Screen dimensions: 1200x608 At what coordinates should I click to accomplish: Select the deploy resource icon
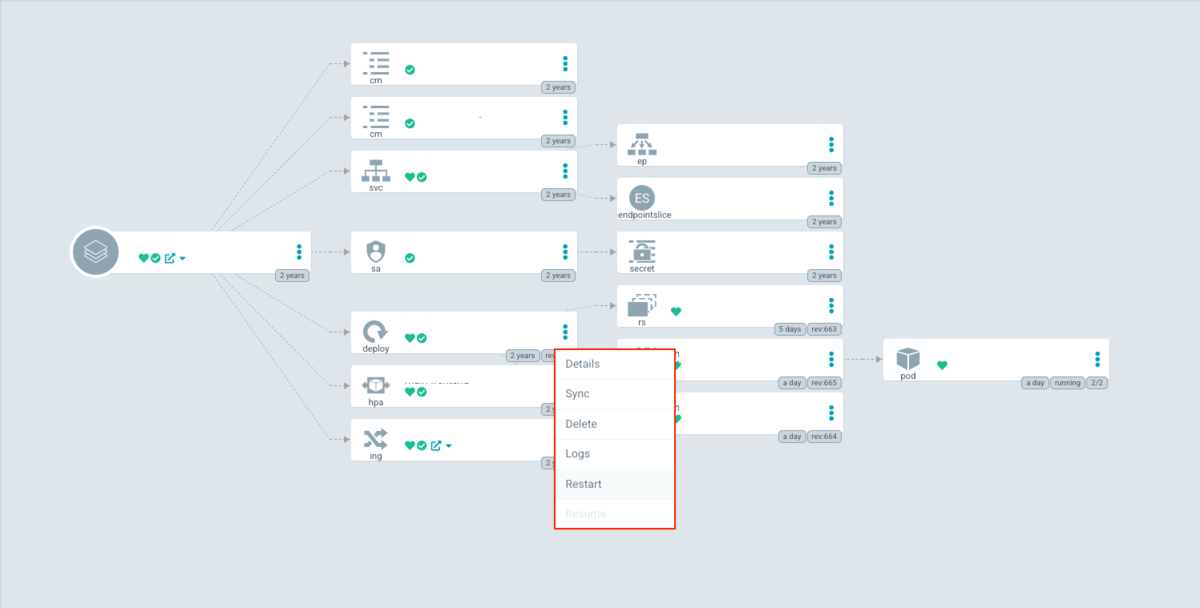tap(376, 331)
